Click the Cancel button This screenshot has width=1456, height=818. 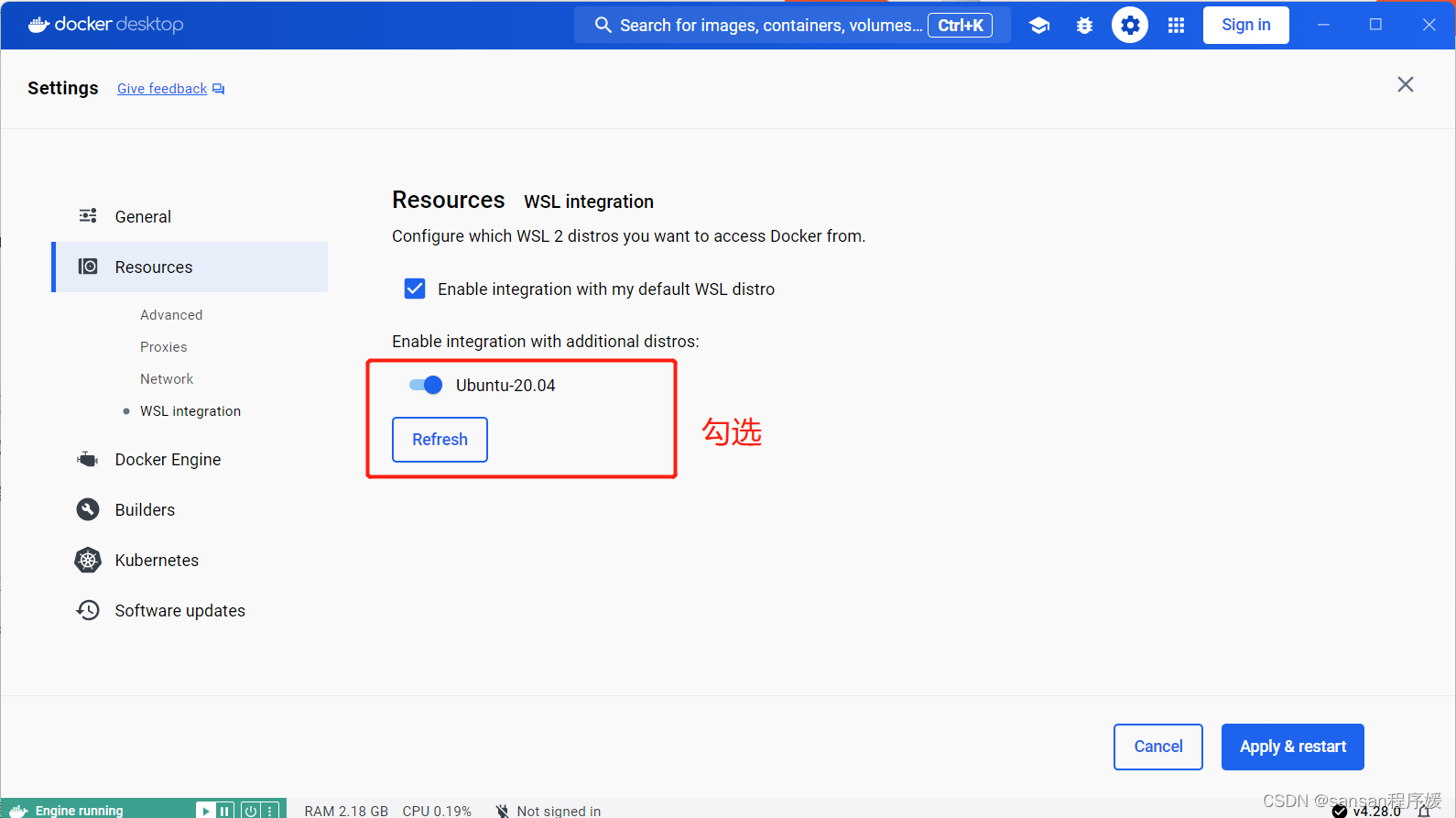tap(1158, 747)
